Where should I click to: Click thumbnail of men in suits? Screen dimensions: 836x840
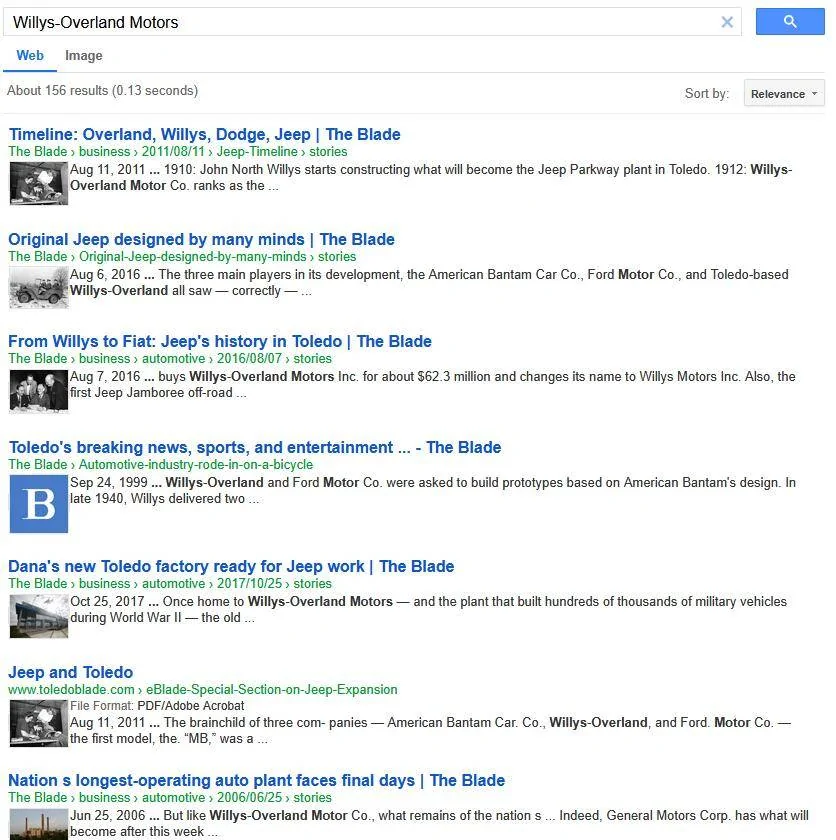39,391
